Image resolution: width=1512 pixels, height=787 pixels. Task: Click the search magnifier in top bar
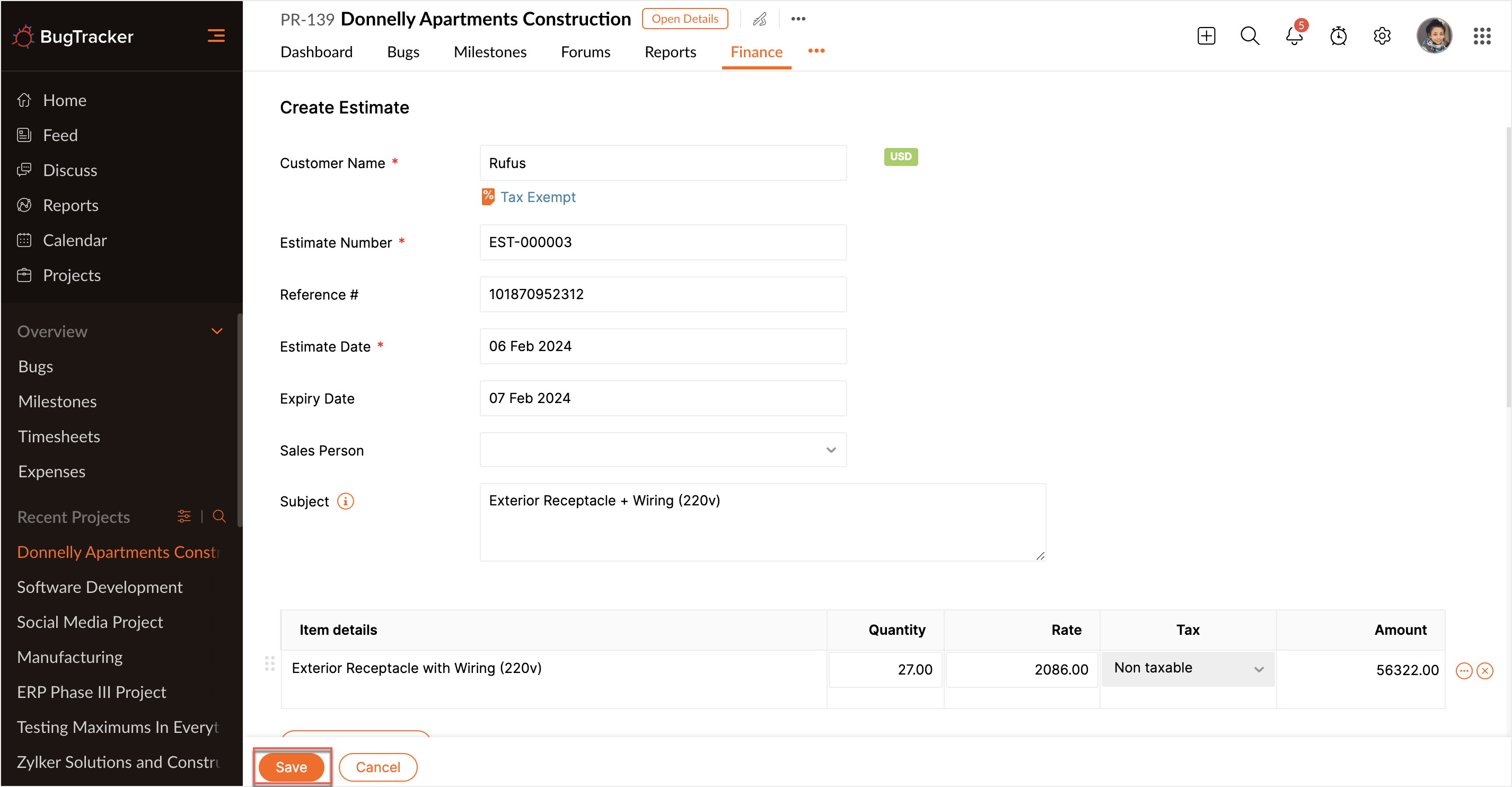click(1250, 37)
